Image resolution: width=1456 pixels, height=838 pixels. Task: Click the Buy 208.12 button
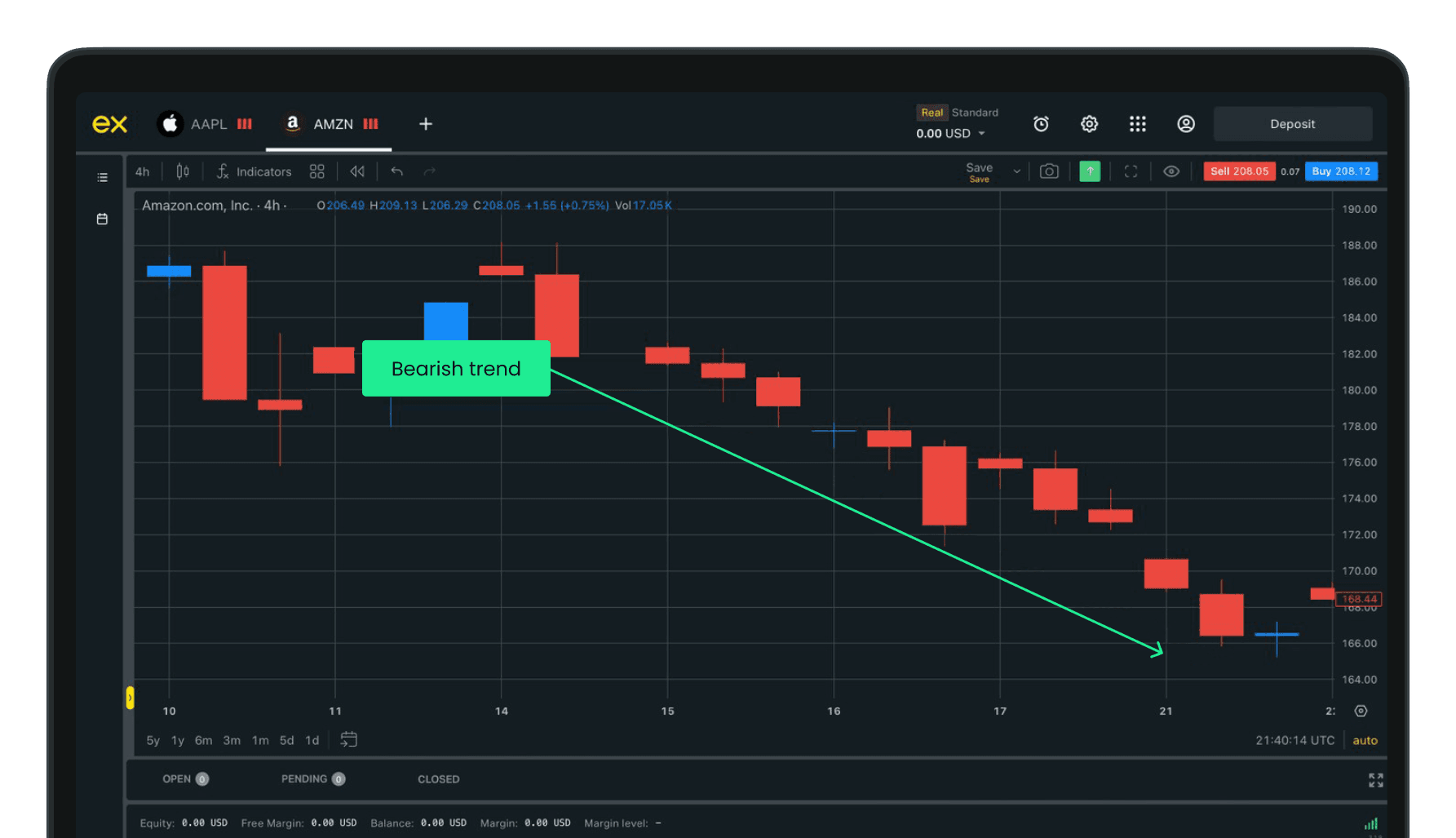tap(1340, 171)
